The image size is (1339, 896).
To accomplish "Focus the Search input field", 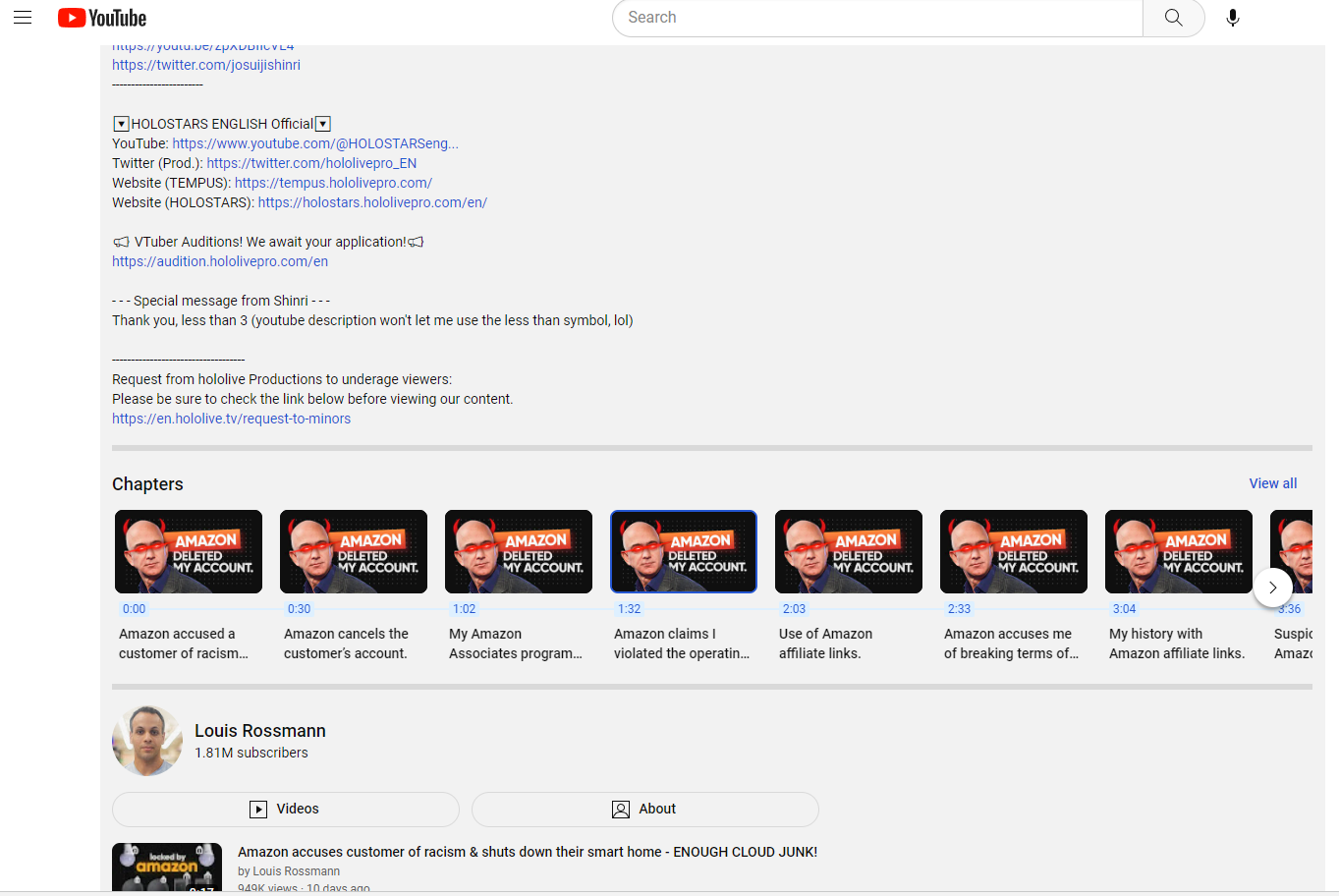I will coord(877,18).
